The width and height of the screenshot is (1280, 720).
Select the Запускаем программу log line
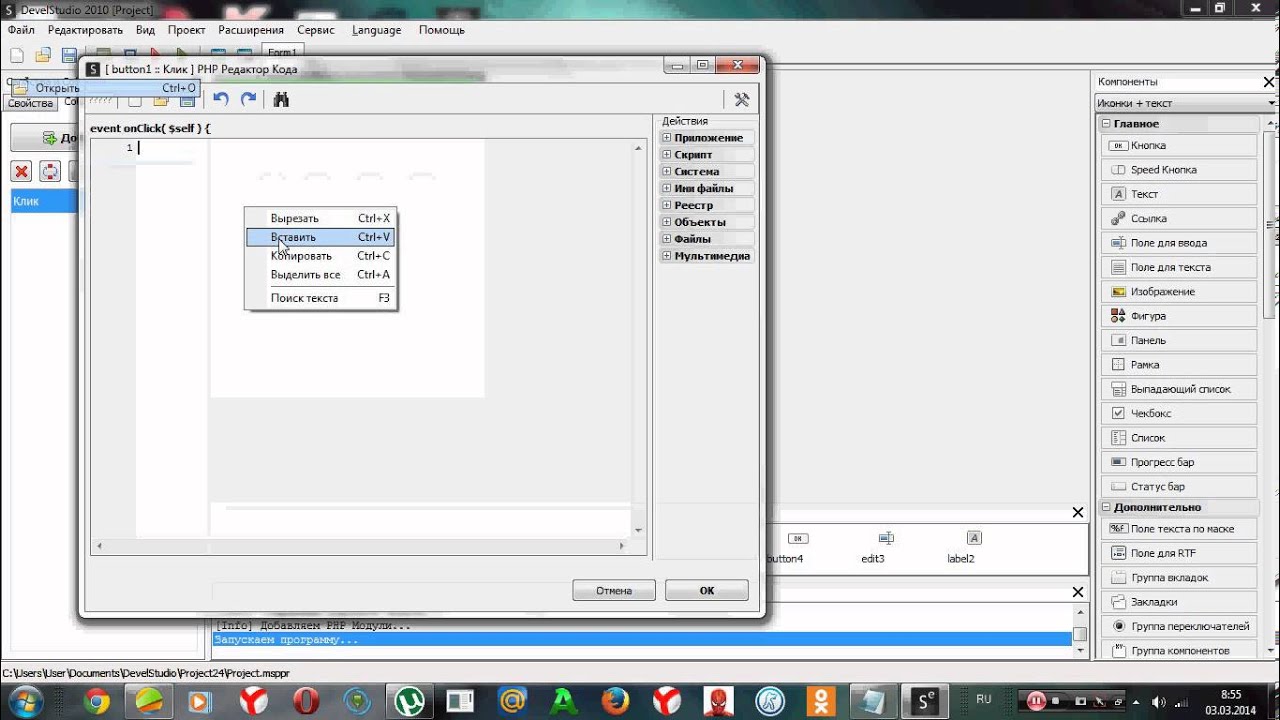[642, 640]
